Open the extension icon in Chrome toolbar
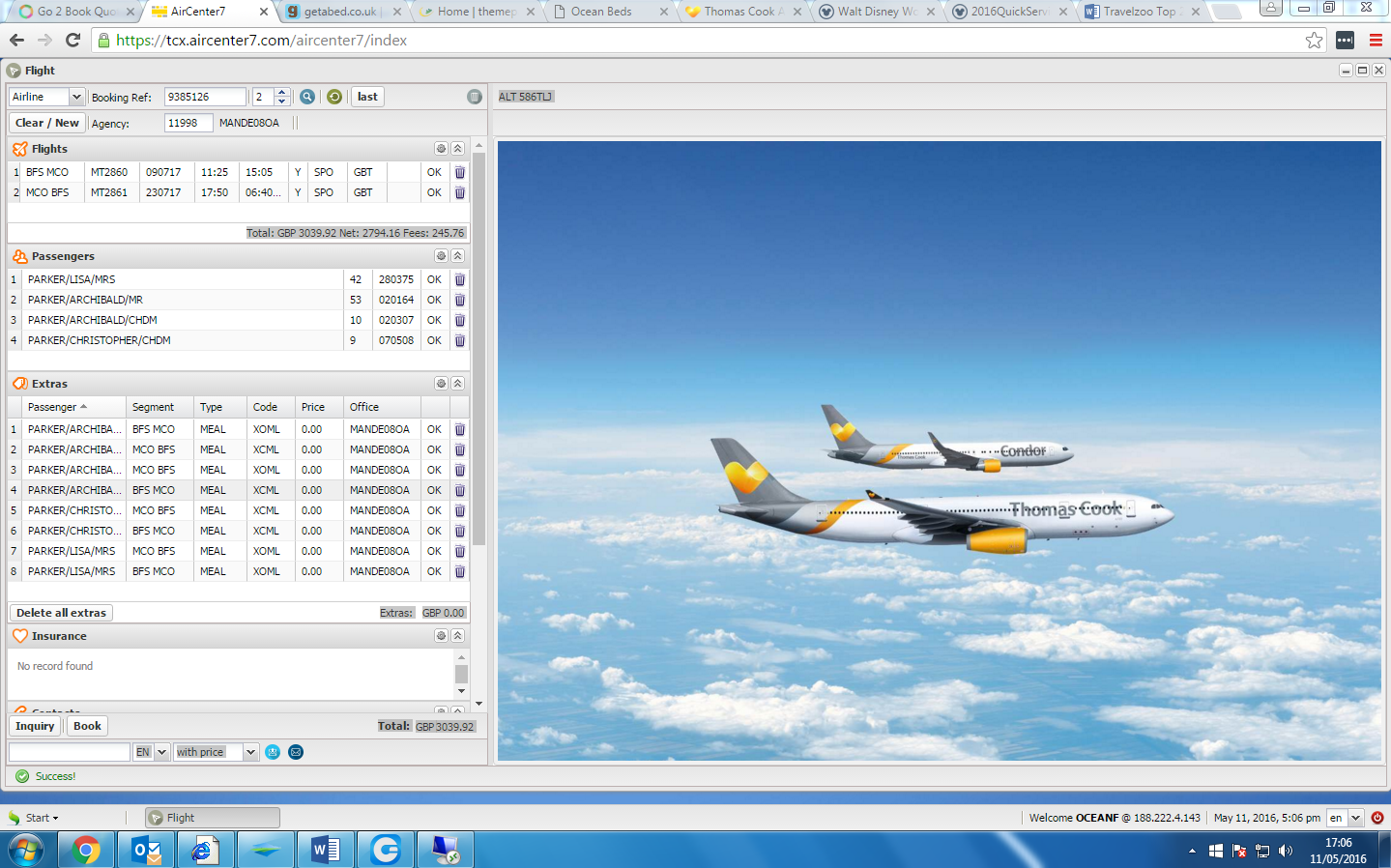Screen dimensions: 1391x868 1345,40
